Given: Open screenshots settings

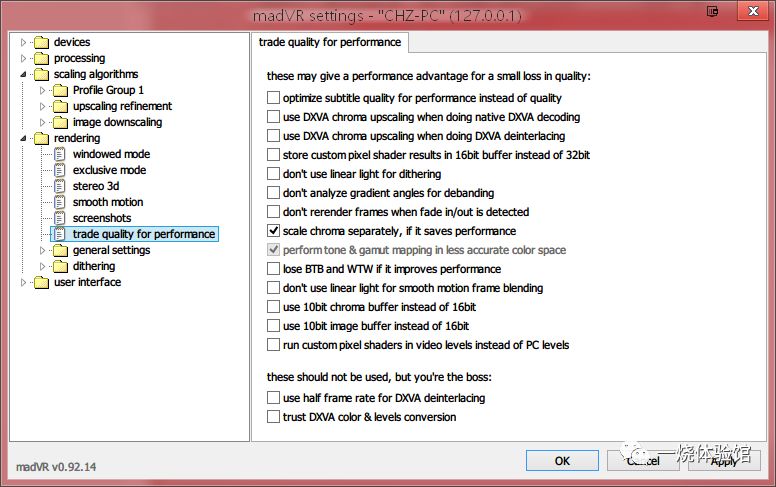Looking at the screenshot, I should 102,218.
